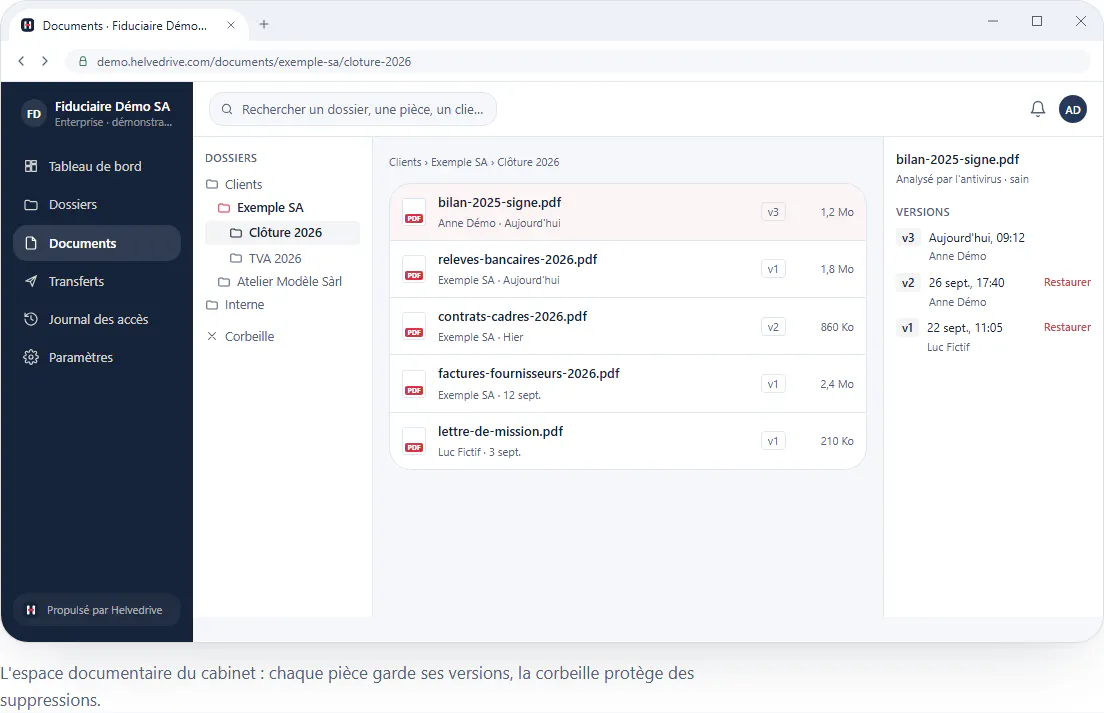Click PDF icon of factures-fournisseurs-2026.pdf
The width and height of the screenshot is (1104, 713).
pos(414,384)
